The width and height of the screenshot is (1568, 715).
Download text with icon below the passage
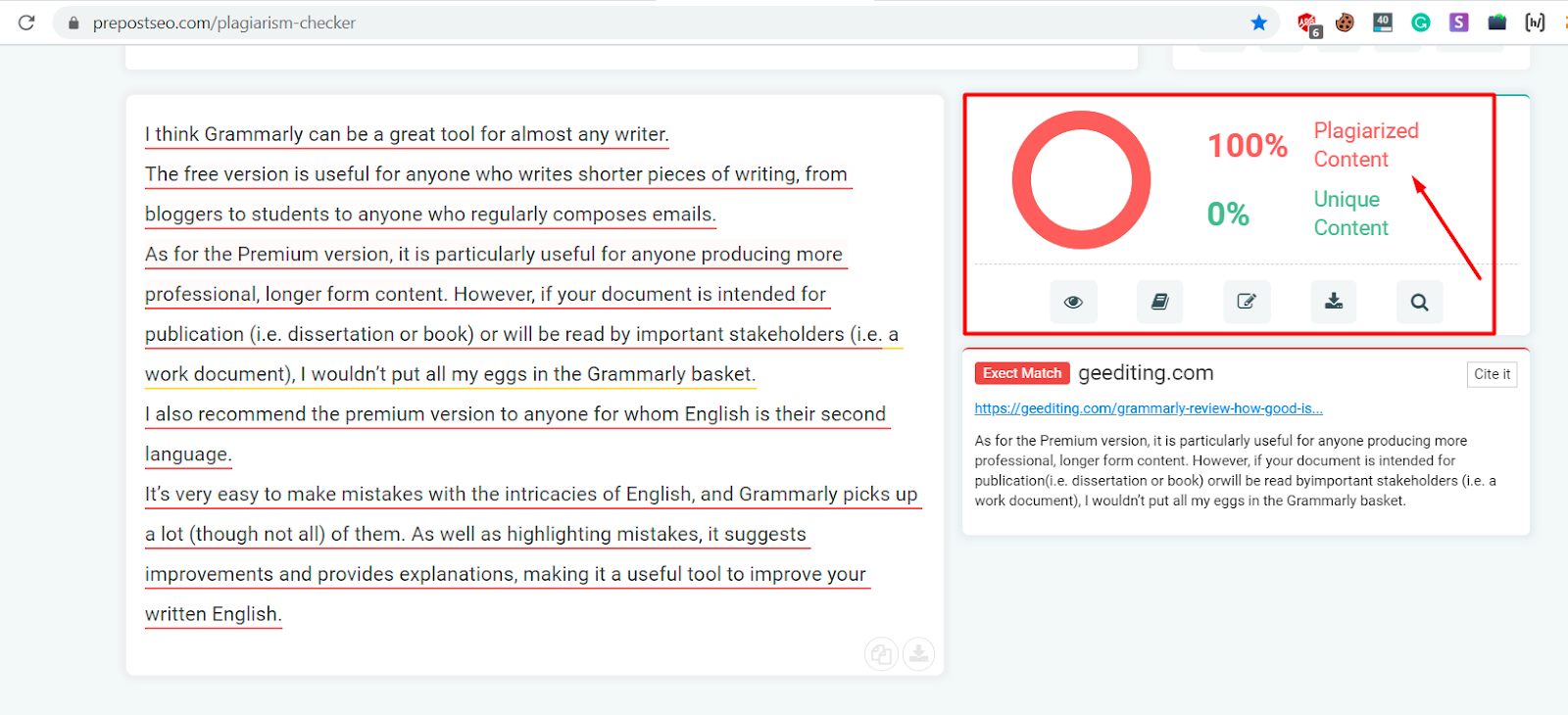pyautogui.click(x=918, y=653)
